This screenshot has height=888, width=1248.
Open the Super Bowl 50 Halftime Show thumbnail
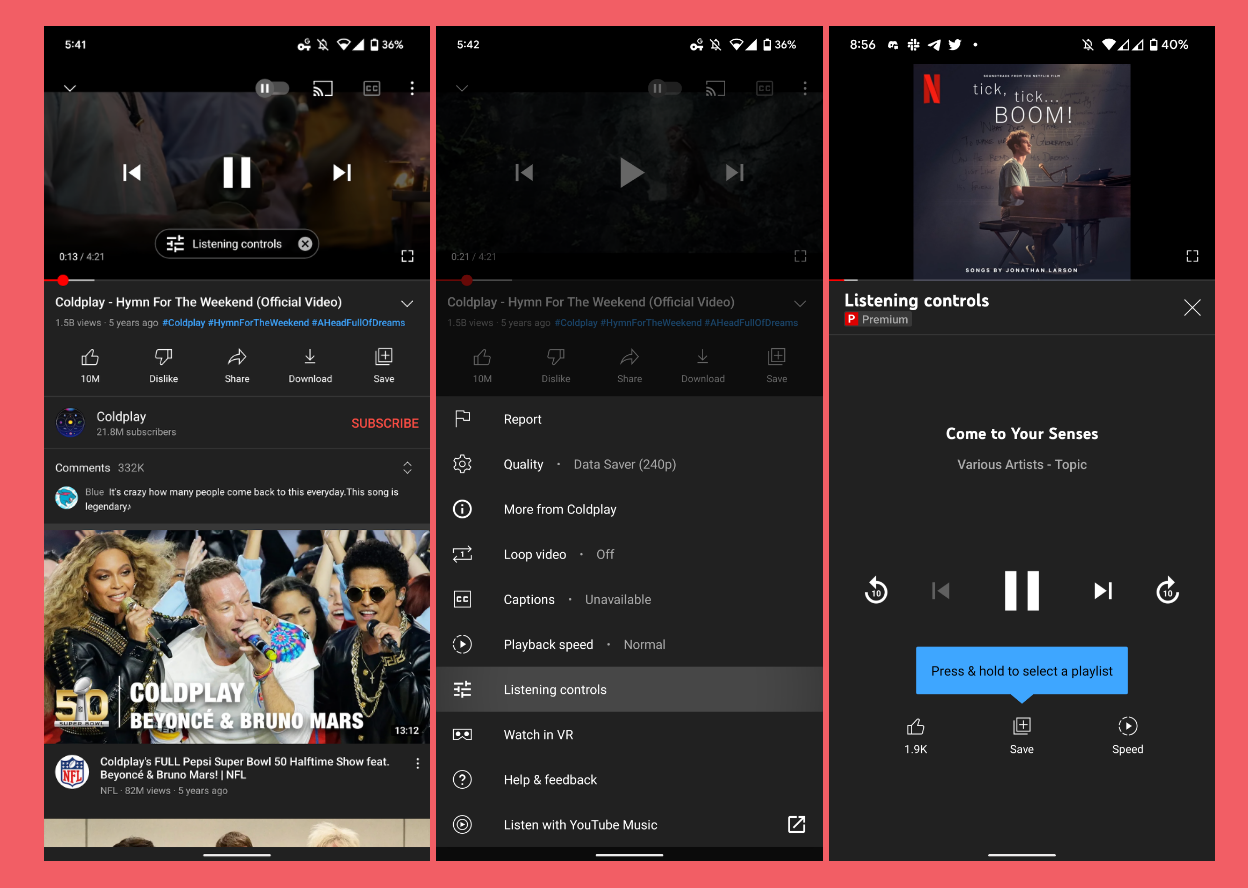tap(237, 636)
